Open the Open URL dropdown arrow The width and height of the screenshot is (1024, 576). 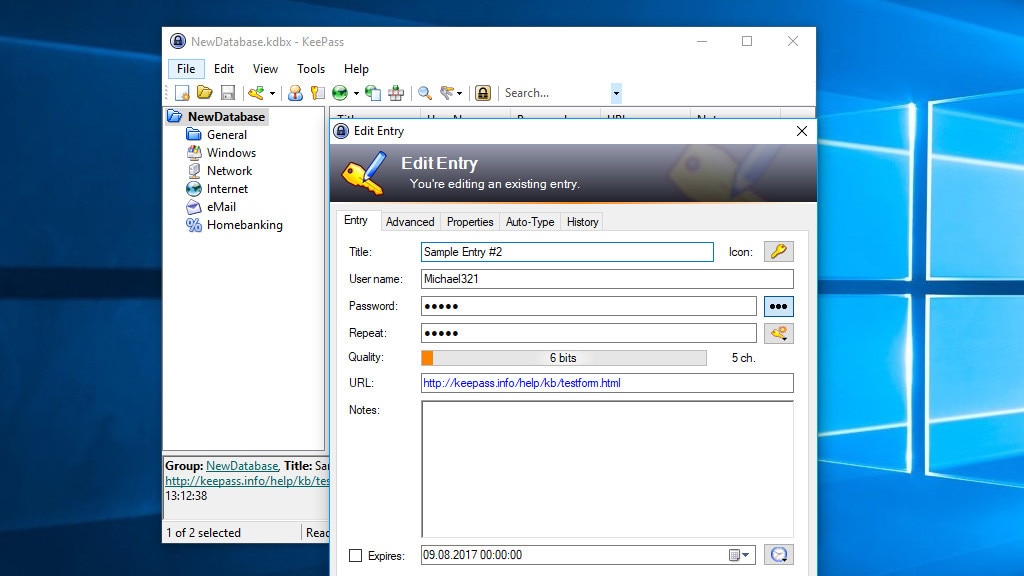[356, 93]
